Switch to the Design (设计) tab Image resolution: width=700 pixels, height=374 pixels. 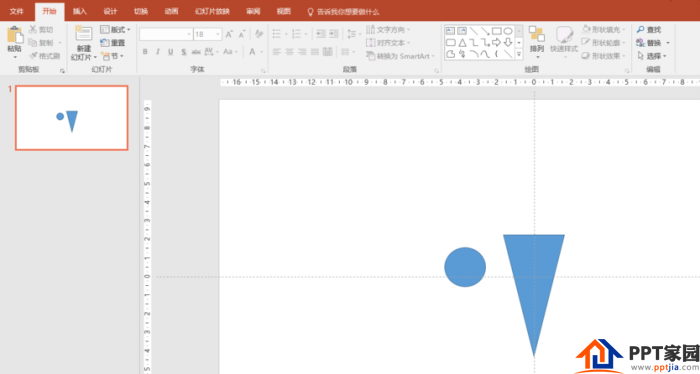pos(110,11)
